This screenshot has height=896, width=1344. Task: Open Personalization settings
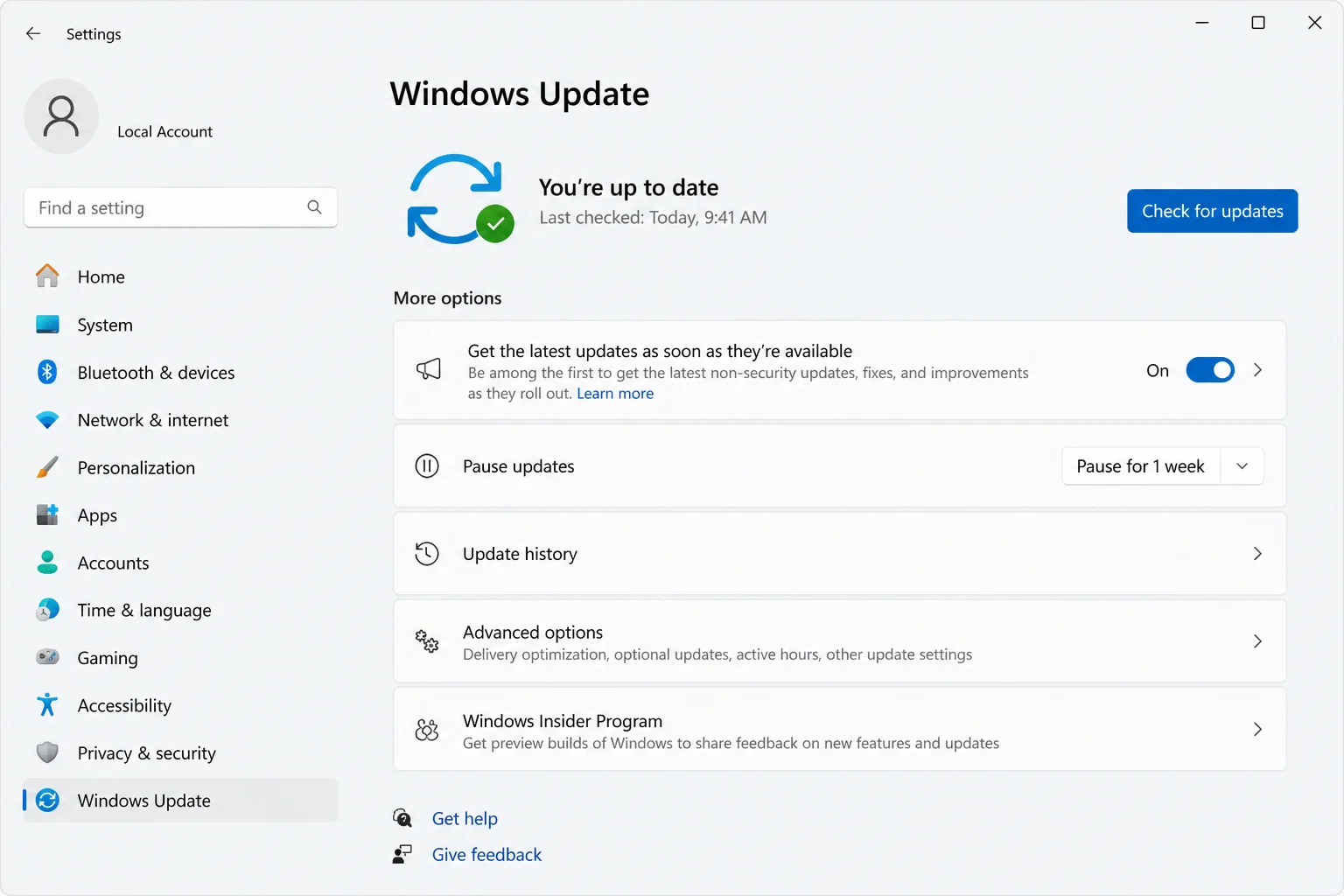coord(180,467)
